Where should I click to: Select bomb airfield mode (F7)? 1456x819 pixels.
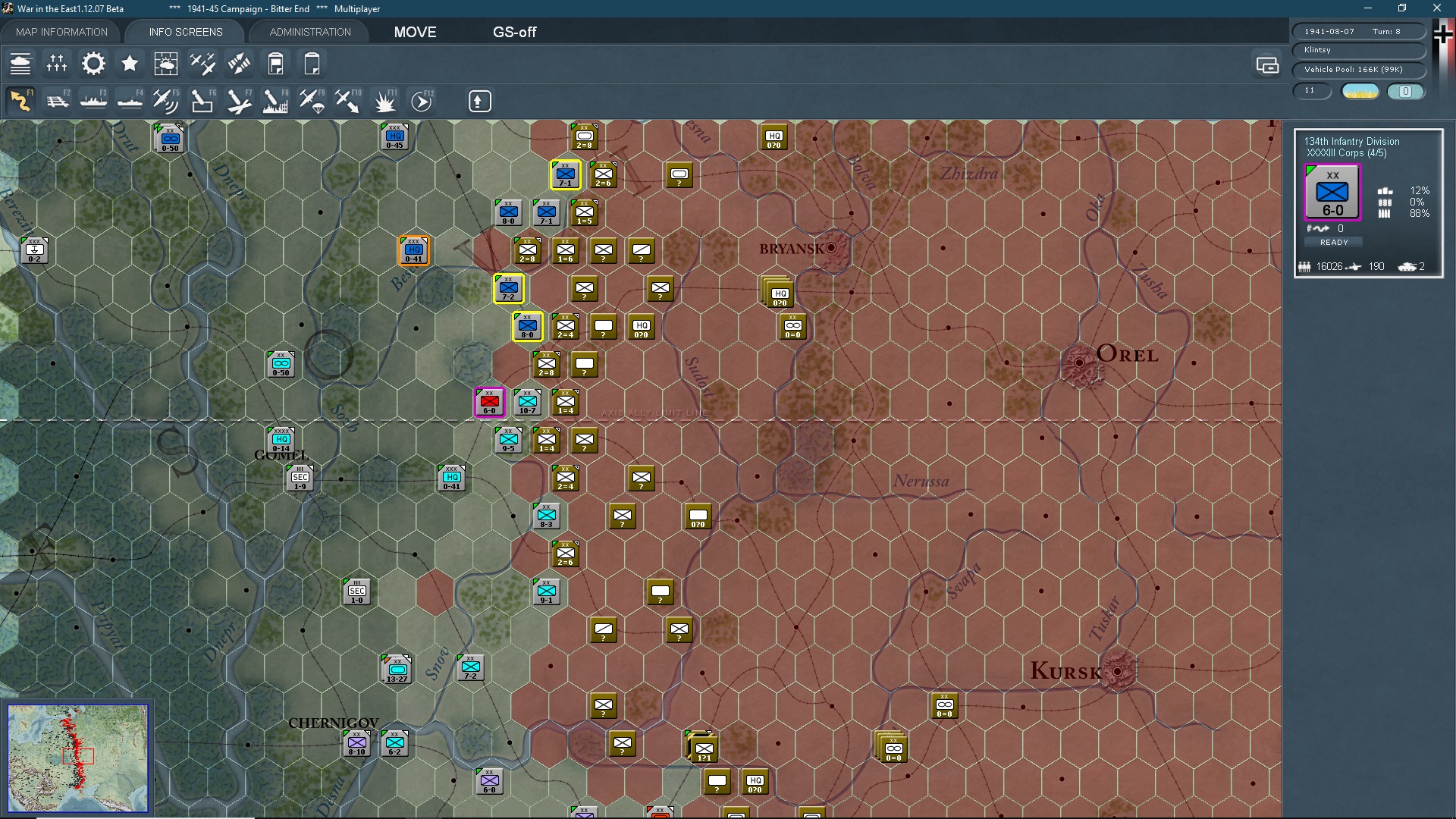(x=239, y=101)
